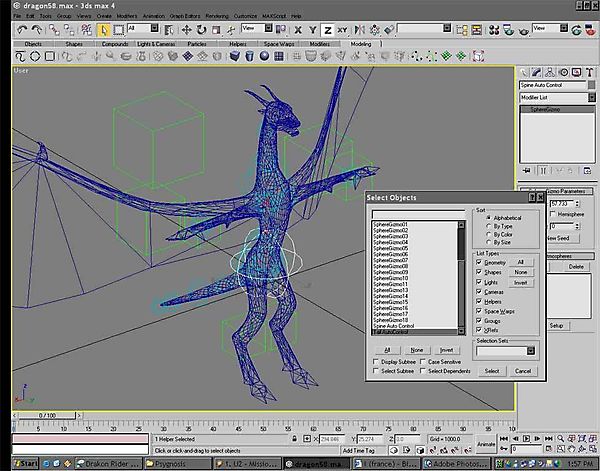Restrict transform to Z axis
The width and height of the screenshot is (600, 471).
(x=328, y=29)
